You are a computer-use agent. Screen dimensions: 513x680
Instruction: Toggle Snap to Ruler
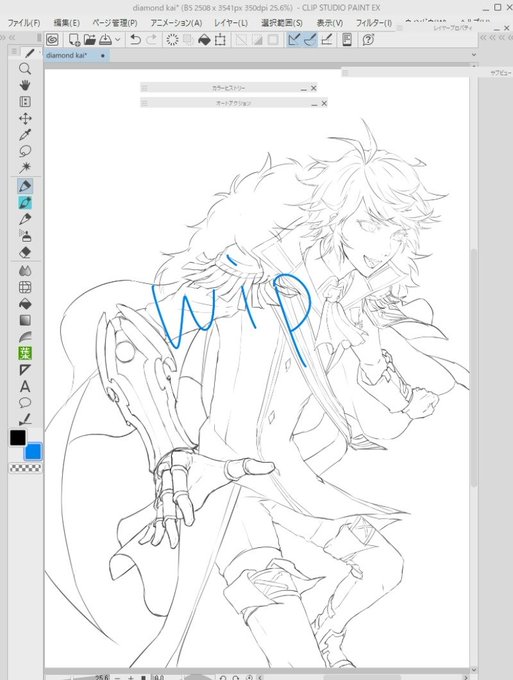(294, 40)
